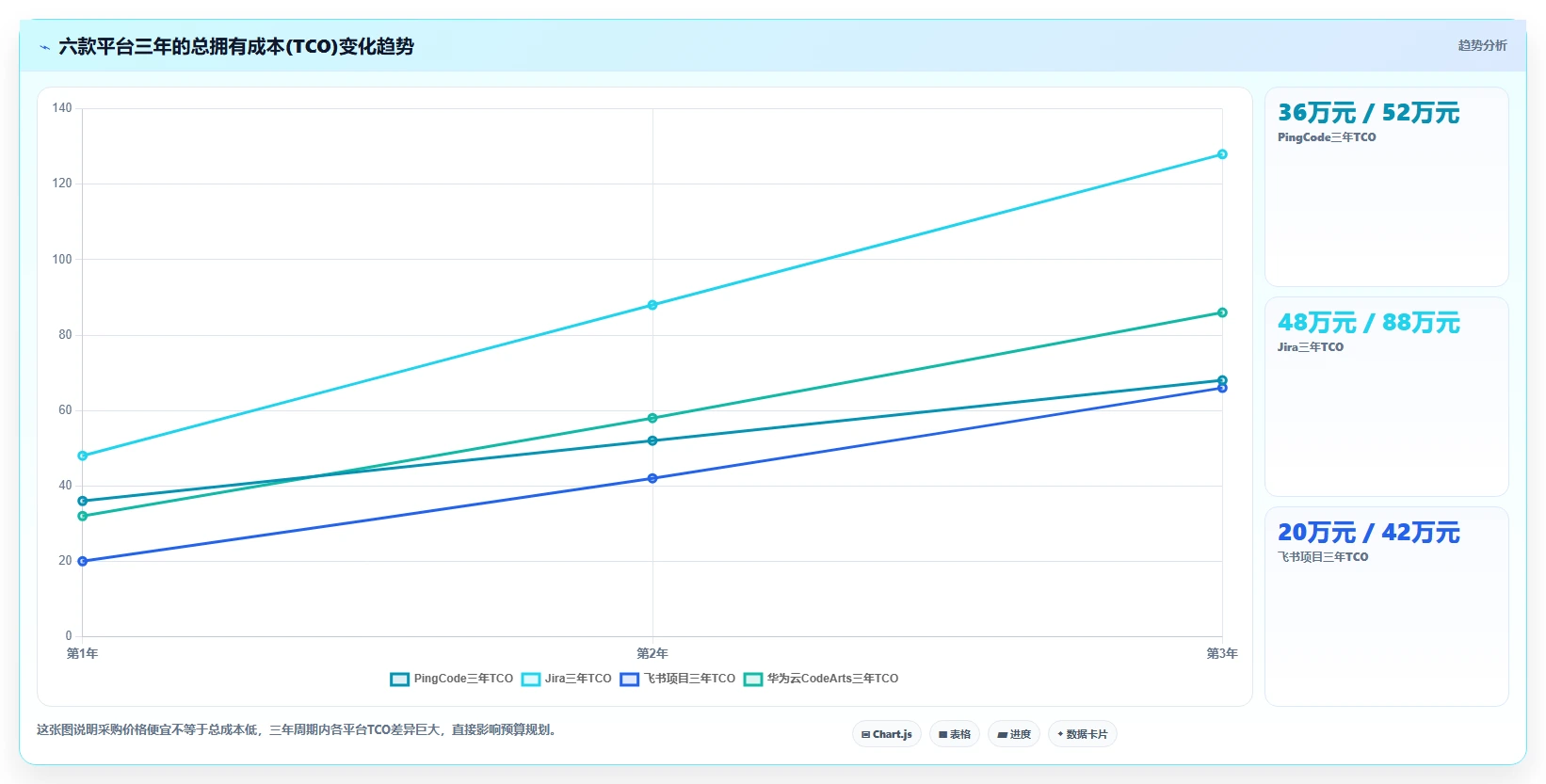Viewport: 1546px width, 784px height.
Task: Click the 第2年 x-axis label
Action: 652,653
